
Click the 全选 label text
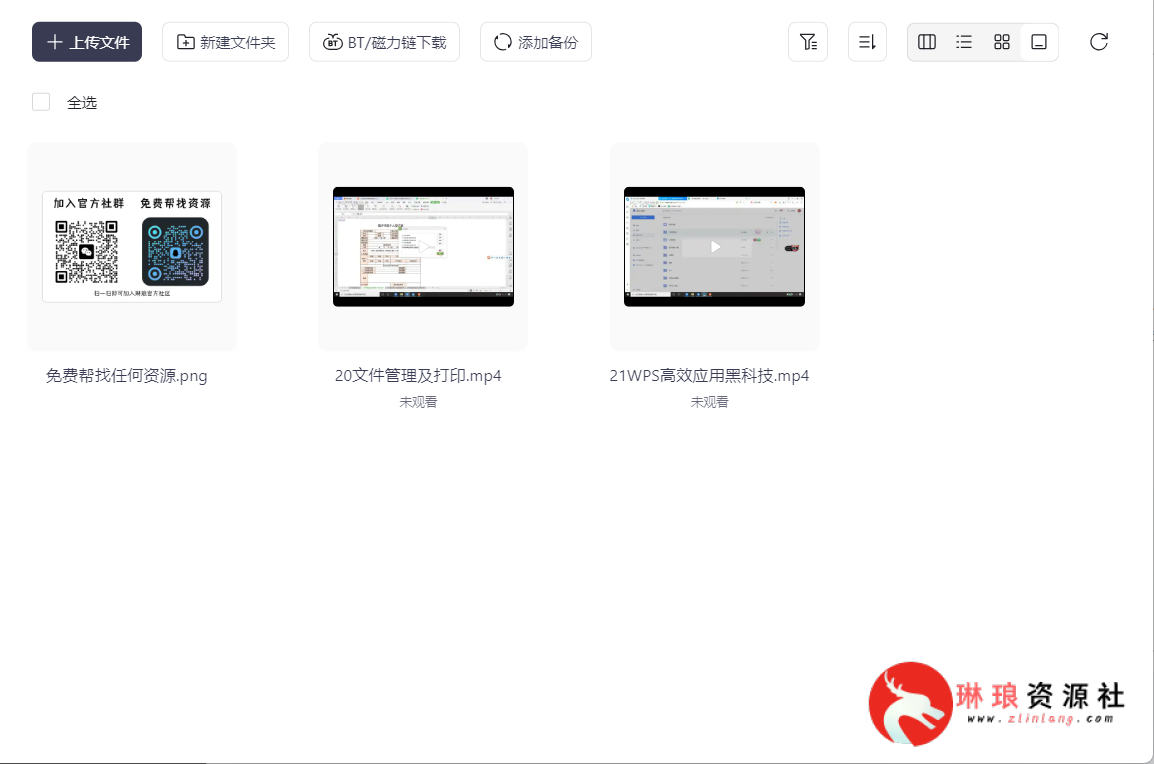coord(82,103)
